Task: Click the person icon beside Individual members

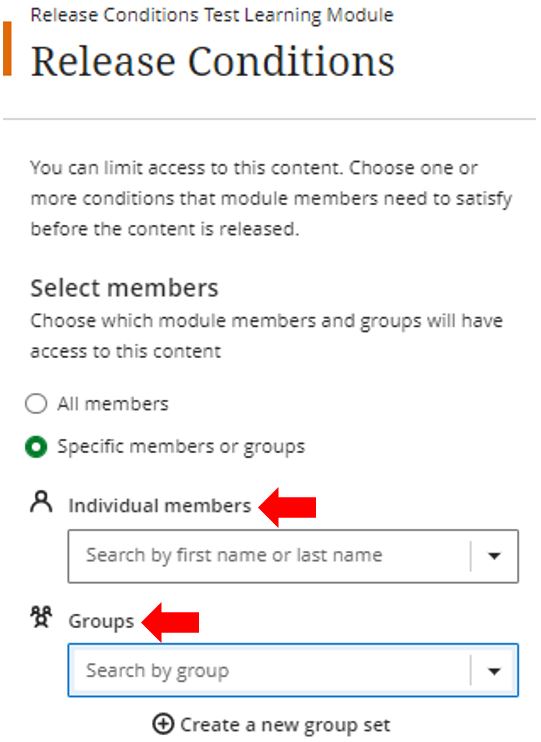Action: pos(42,502)
